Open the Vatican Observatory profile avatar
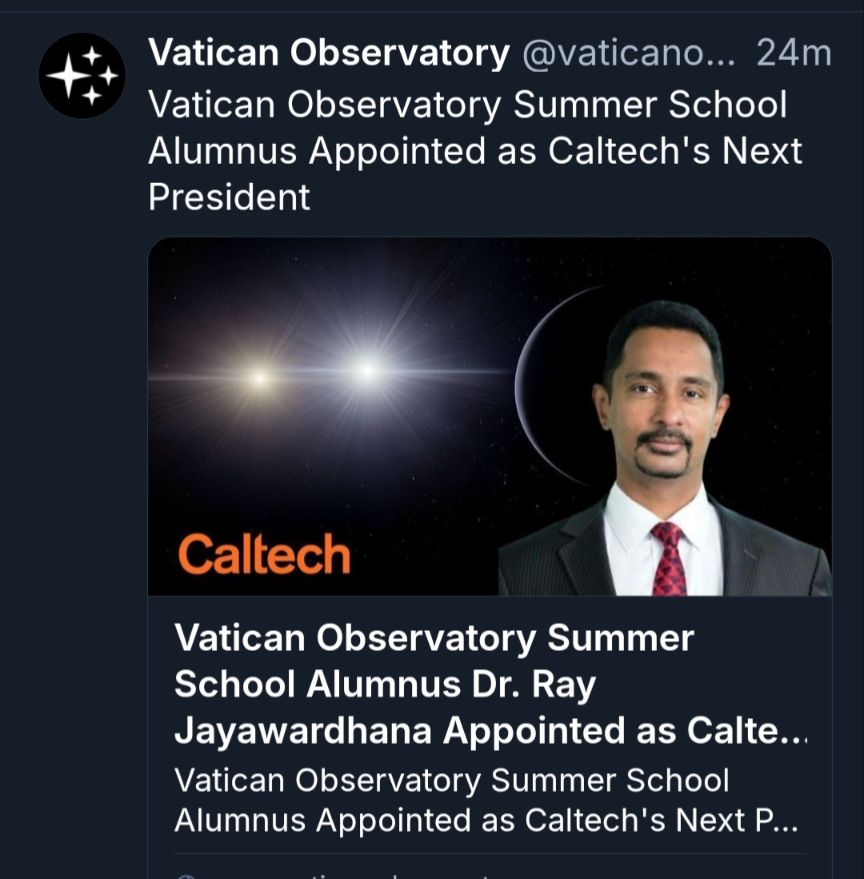Image resolution: width=864 pixels, height=879 pixels. 82,76
